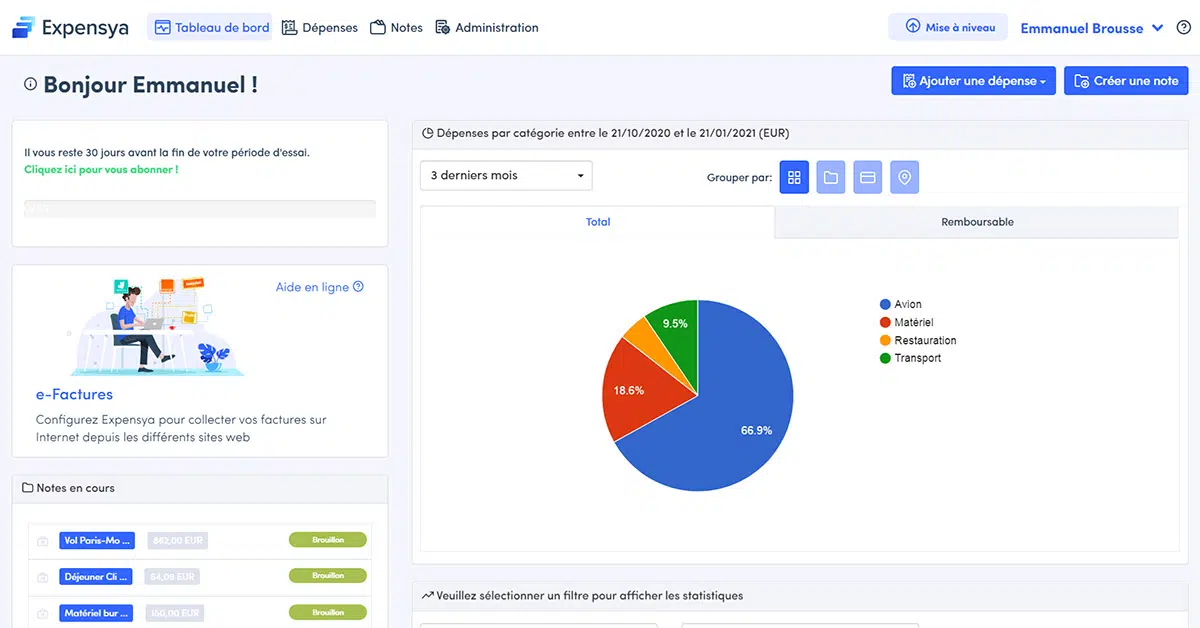
Task: Click the receipt icon beside Vol Paris-Mo note
Action: [42, 541]
